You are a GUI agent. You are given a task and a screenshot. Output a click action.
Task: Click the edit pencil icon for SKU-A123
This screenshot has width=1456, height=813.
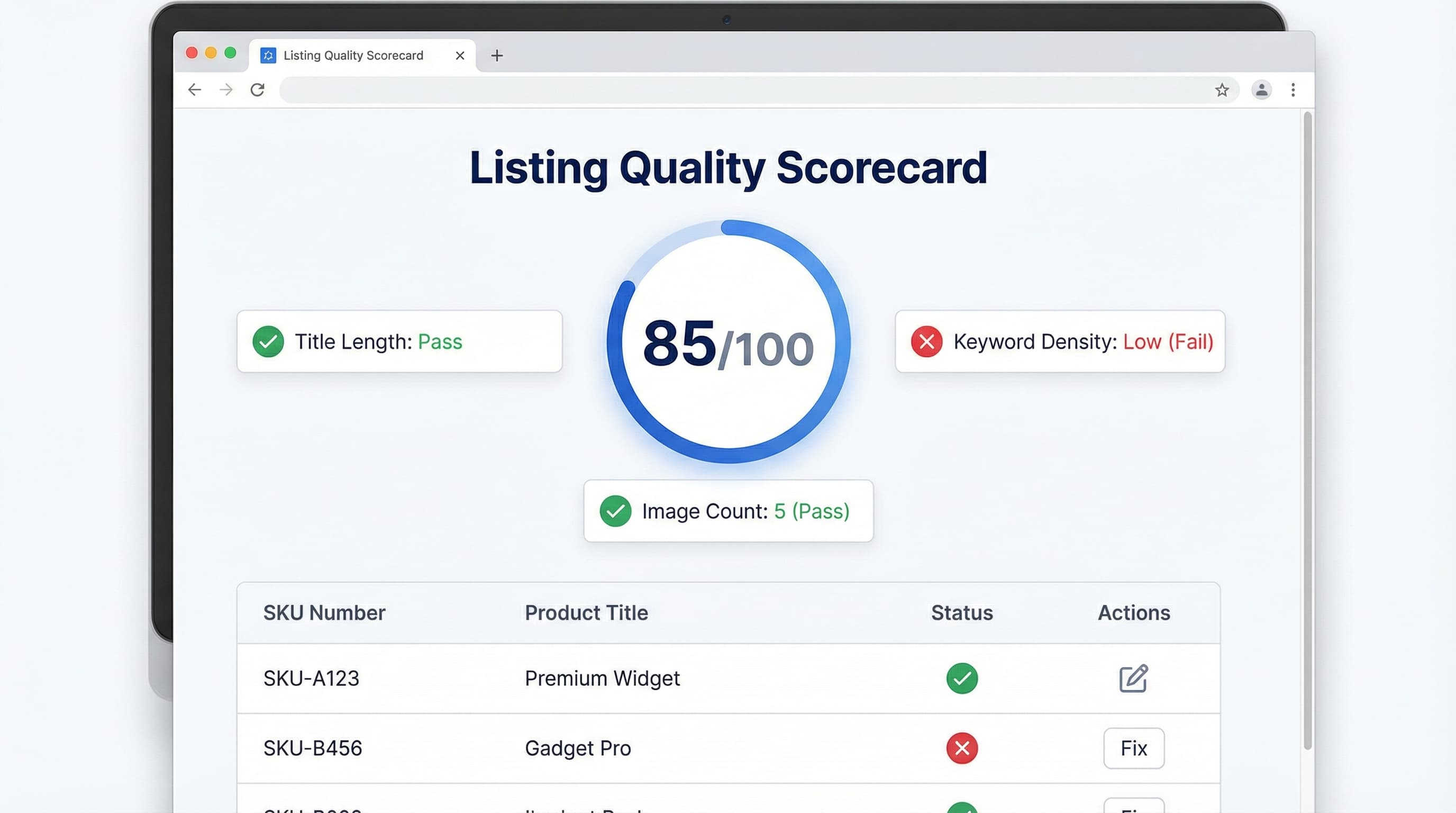click(1133, 679)
